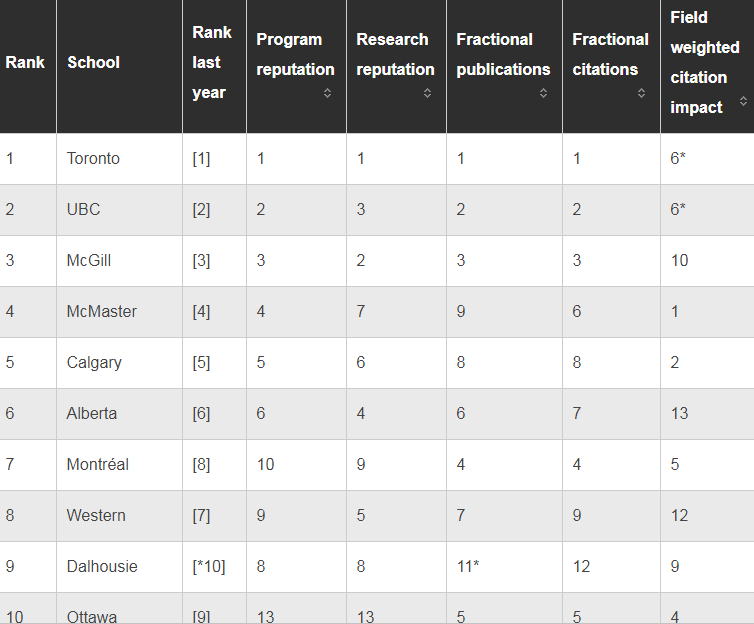
Task: Click the Dalhousie school name
Action: point(102,566)
